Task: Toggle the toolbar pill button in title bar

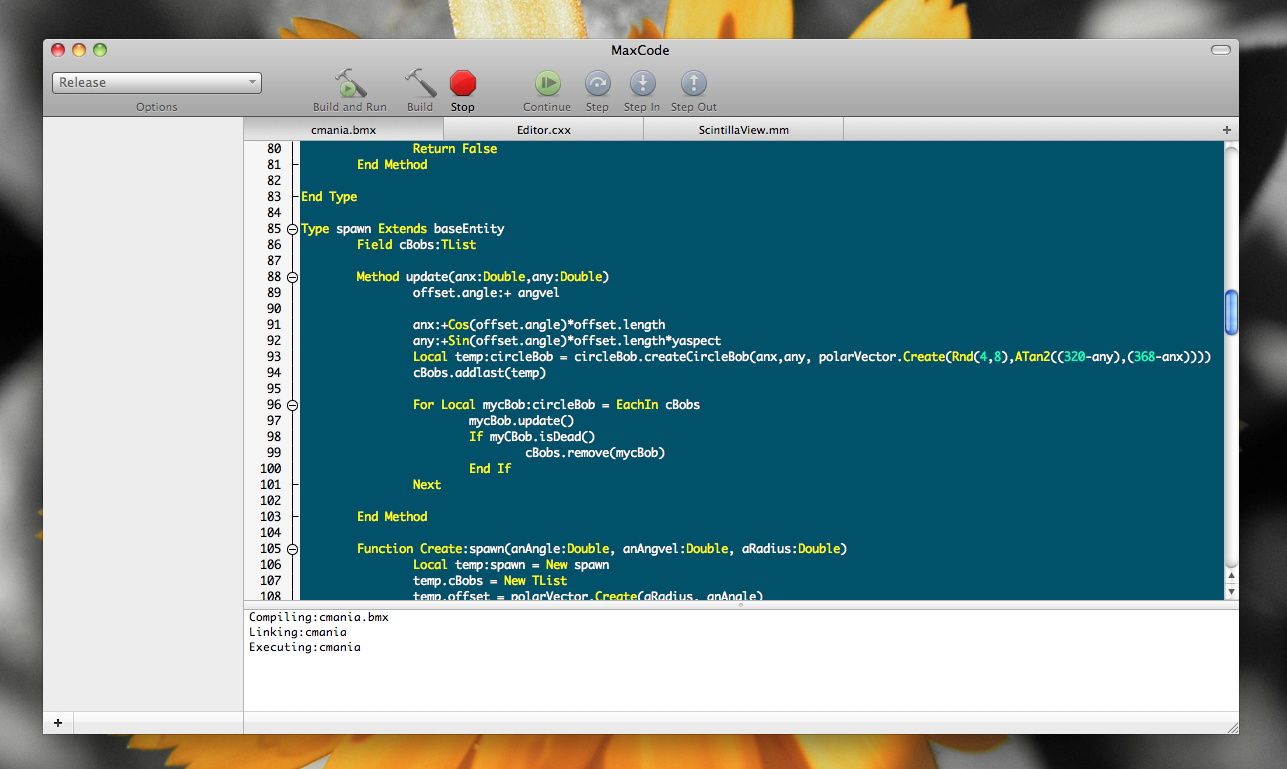Action: point(1220,50)
